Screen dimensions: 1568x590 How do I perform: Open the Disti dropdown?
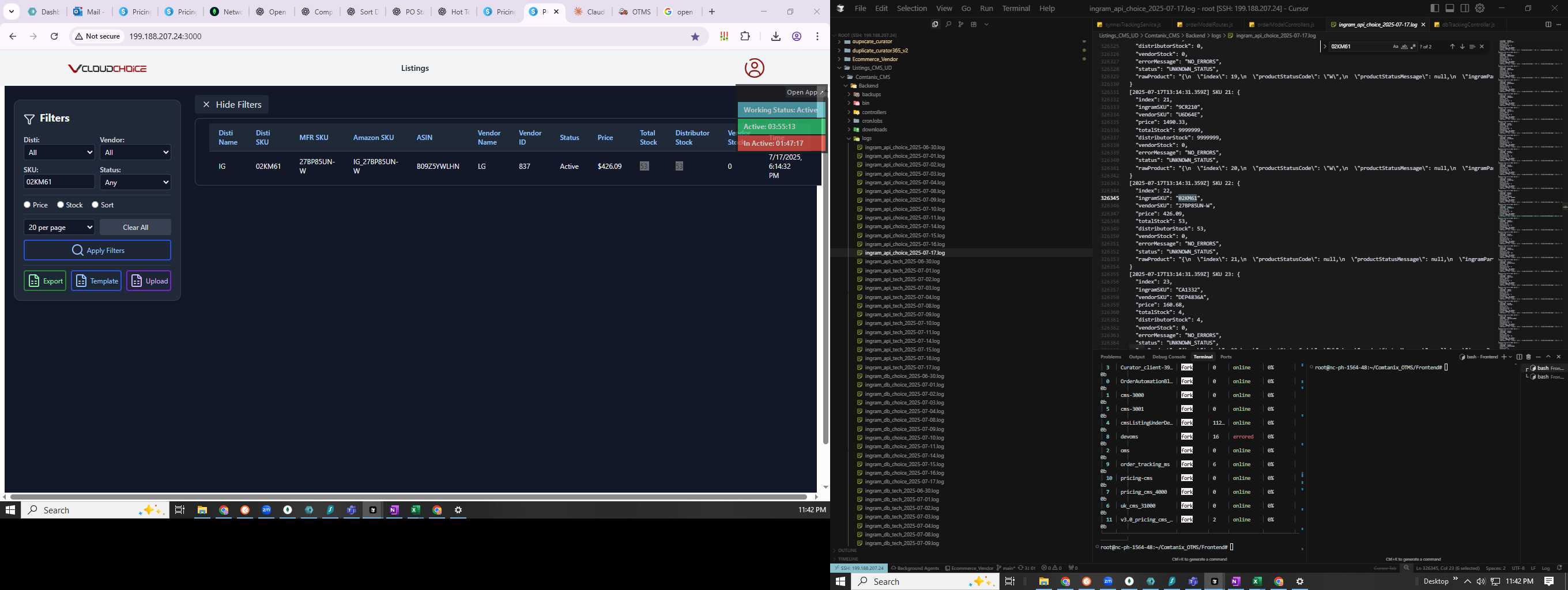tap(59, 152)
